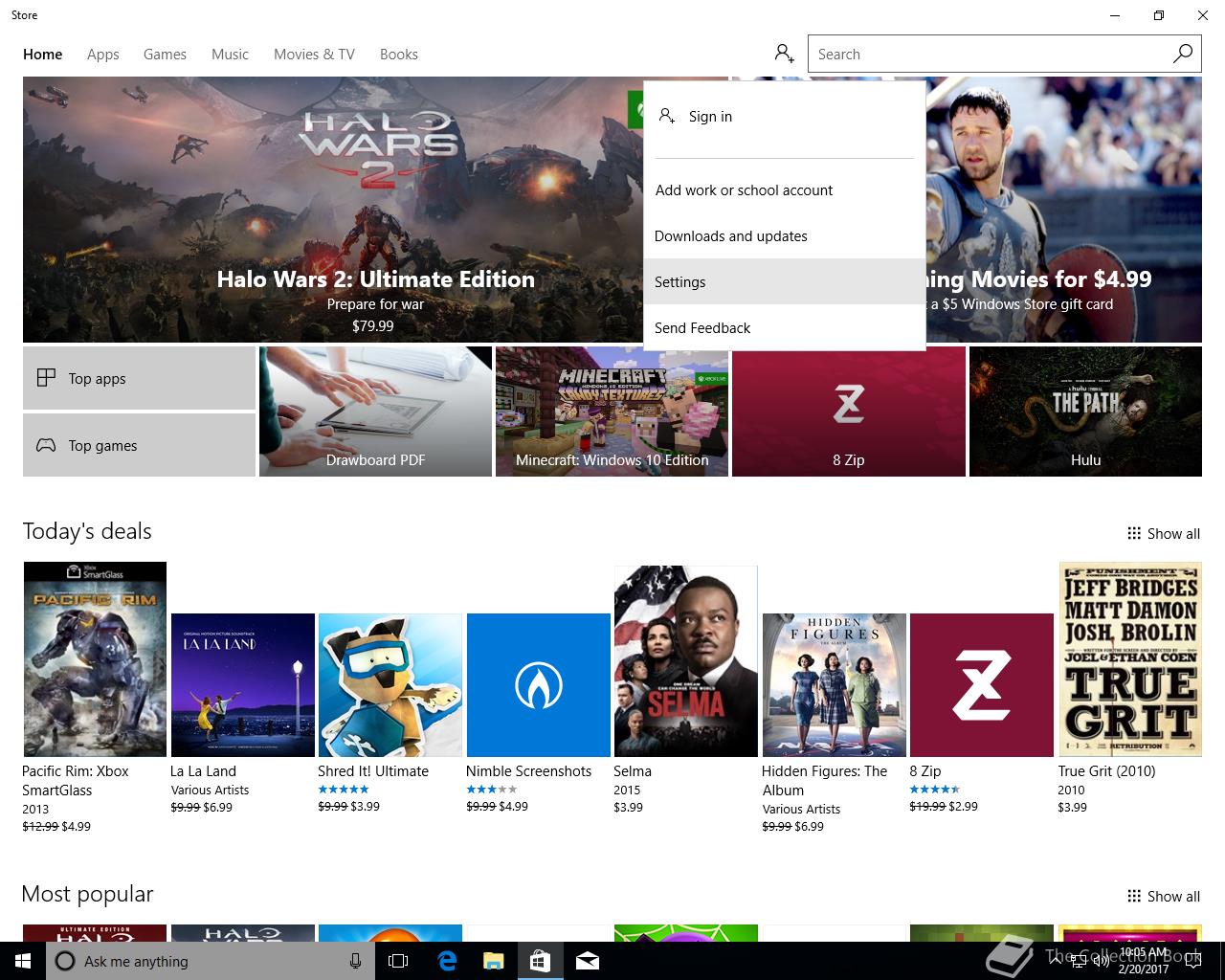Open the Top games label

point(102,445)
